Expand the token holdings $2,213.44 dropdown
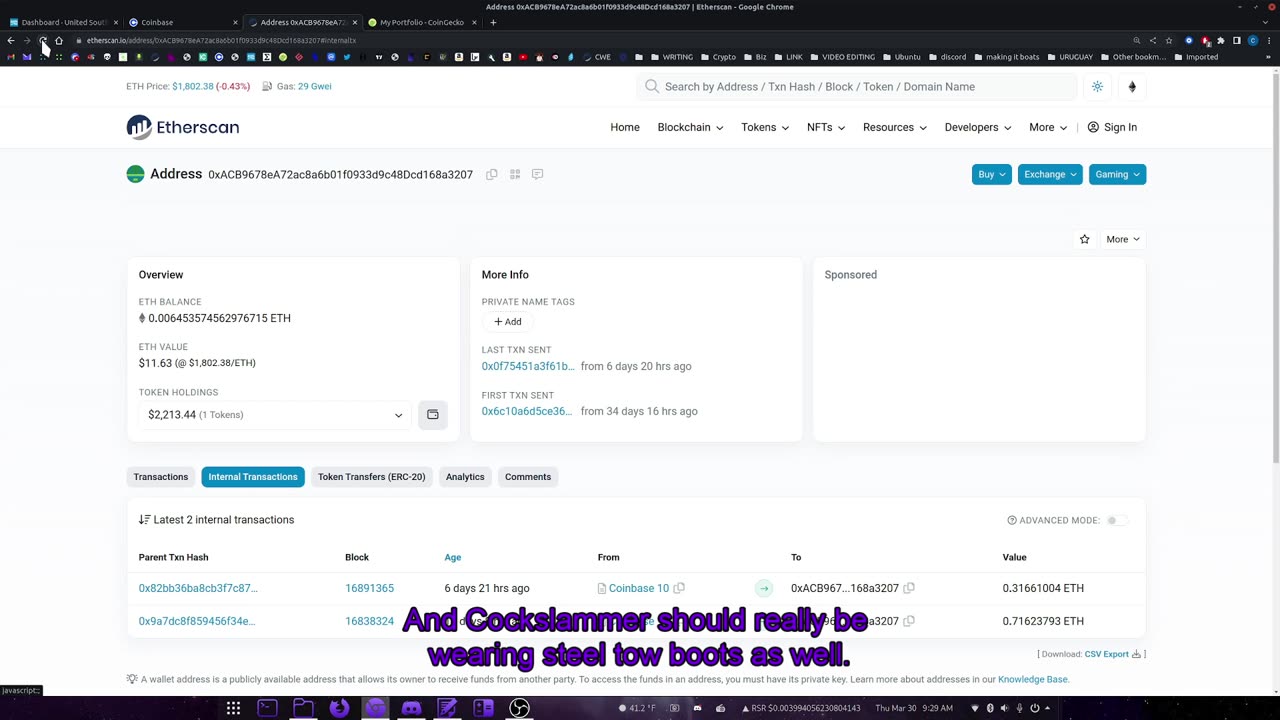Viewport: 1280px width, 720px height. pos(275,415)
